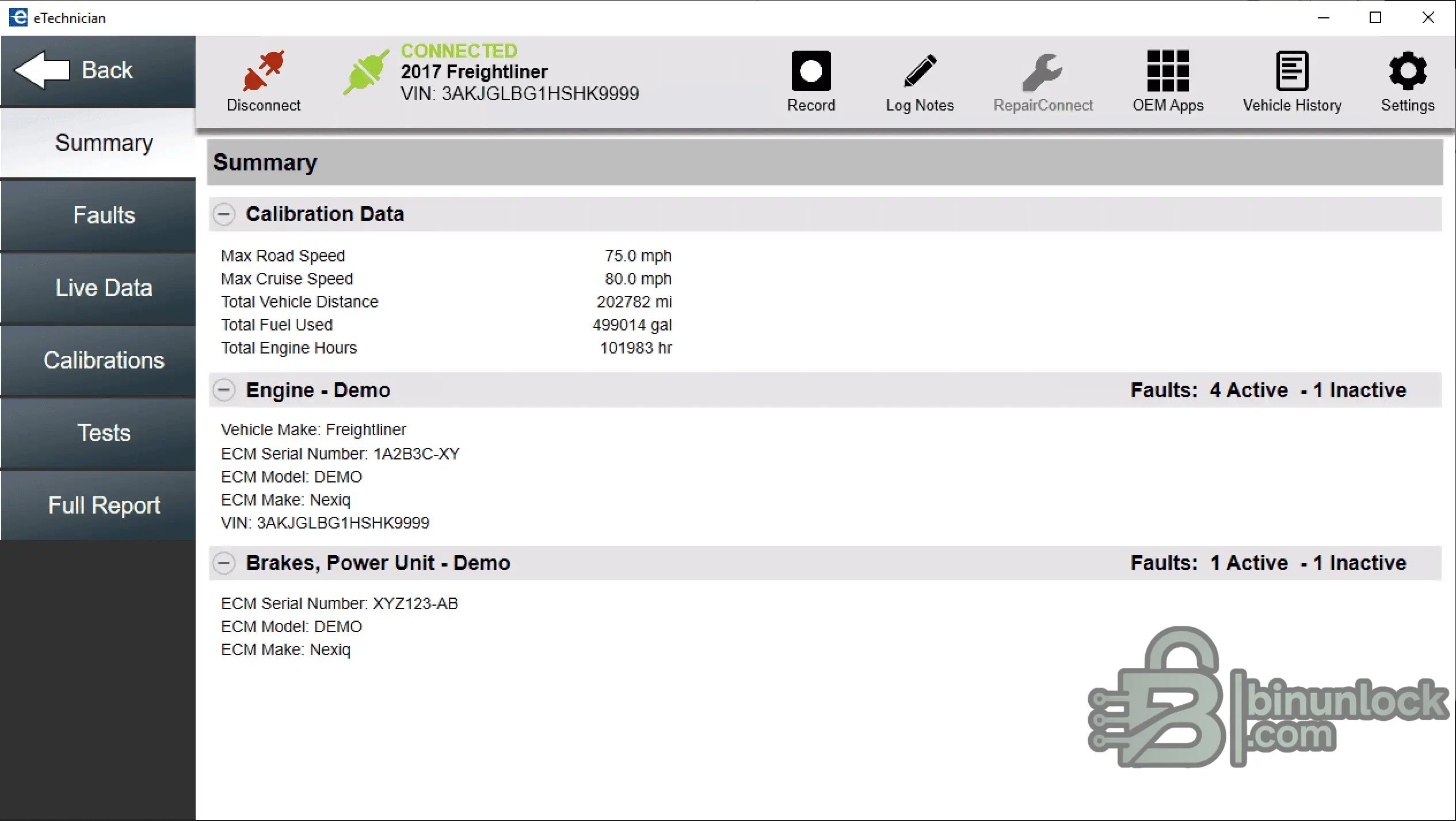Click the '202782 mi' value
1456x821 pixels.
634,302
